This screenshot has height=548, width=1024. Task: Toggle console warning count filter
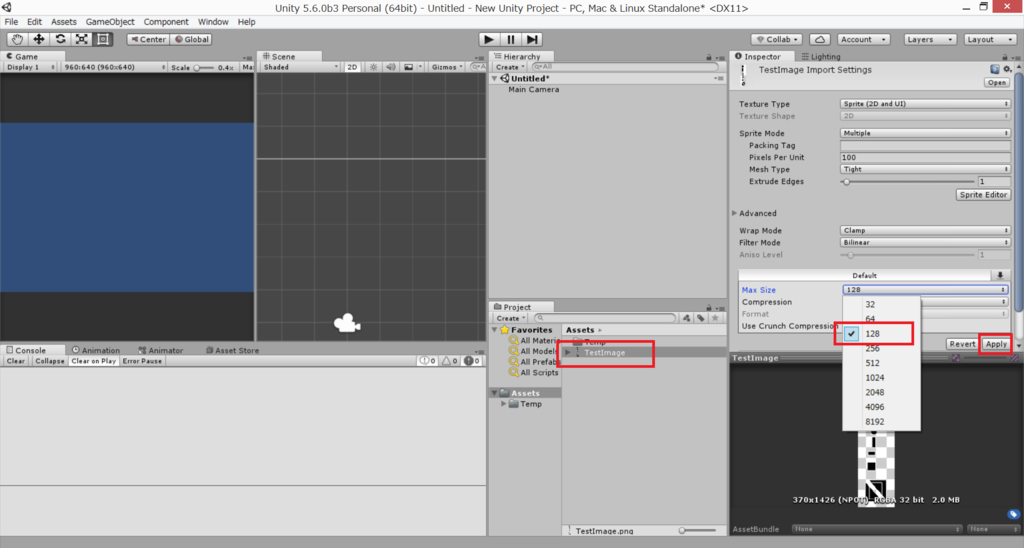pos(450,361)
